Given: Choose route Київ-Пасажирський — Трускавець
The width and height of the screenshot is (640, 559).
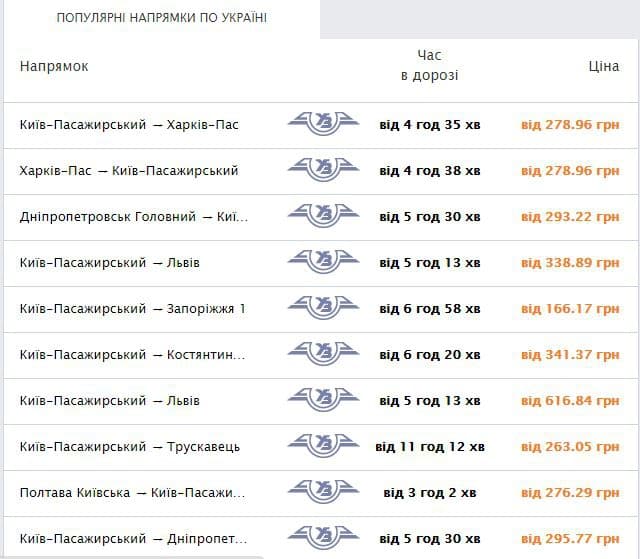Looking at the screenshot, I should (x=130, y=447).
